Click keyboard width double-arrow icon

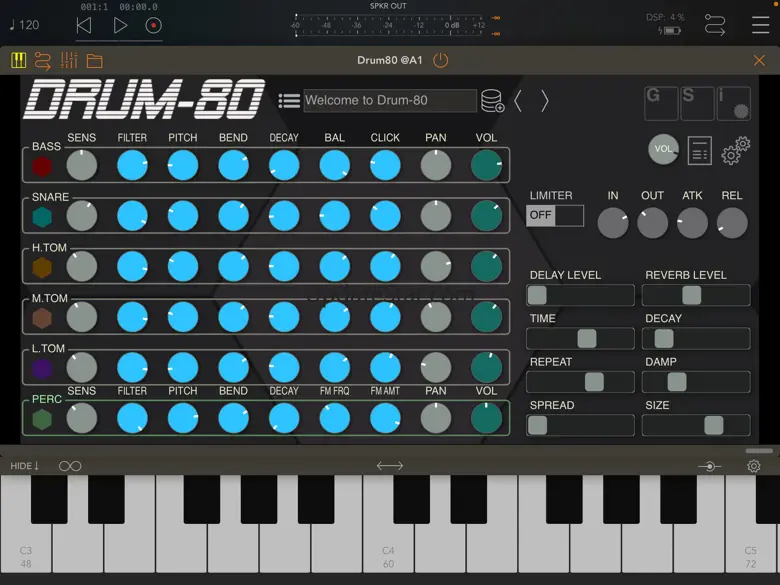pos(390,466)
